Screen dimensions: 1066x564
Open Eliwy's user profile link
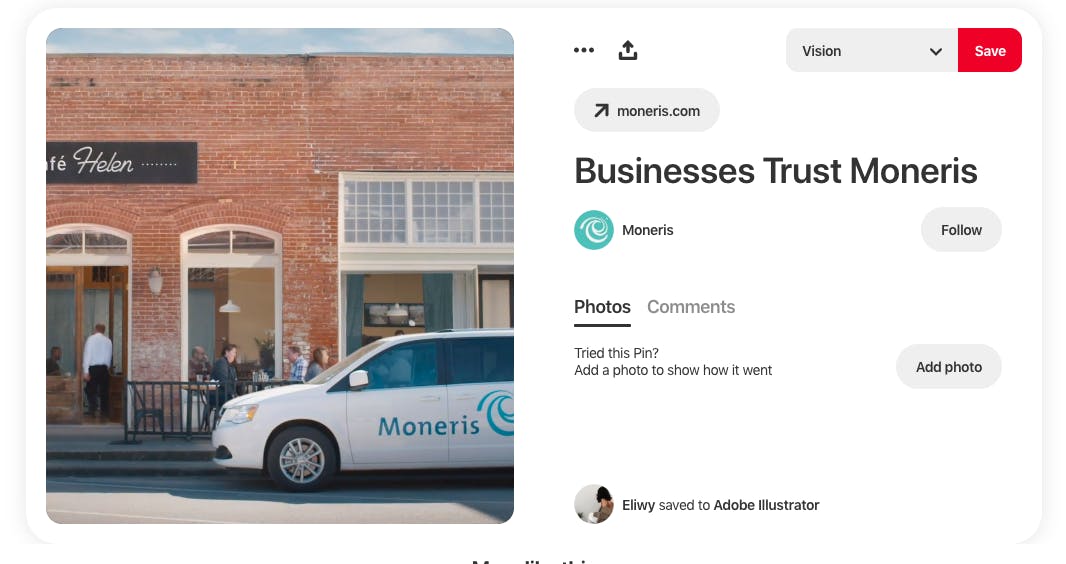point(638,506)
